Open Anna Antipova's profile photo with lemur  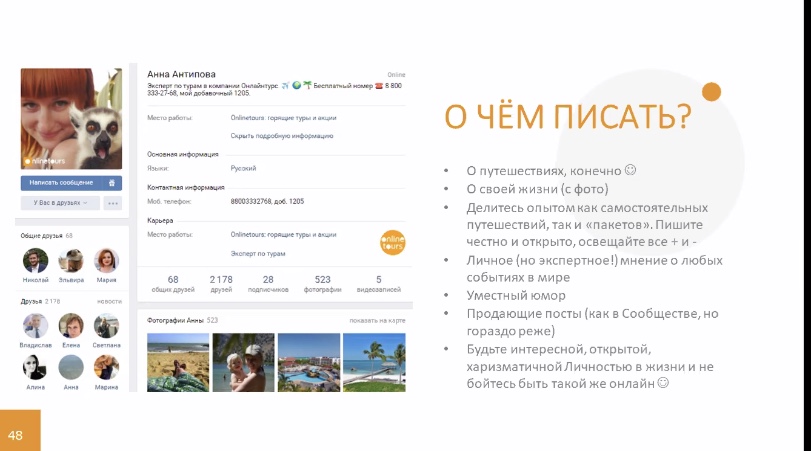71,118
